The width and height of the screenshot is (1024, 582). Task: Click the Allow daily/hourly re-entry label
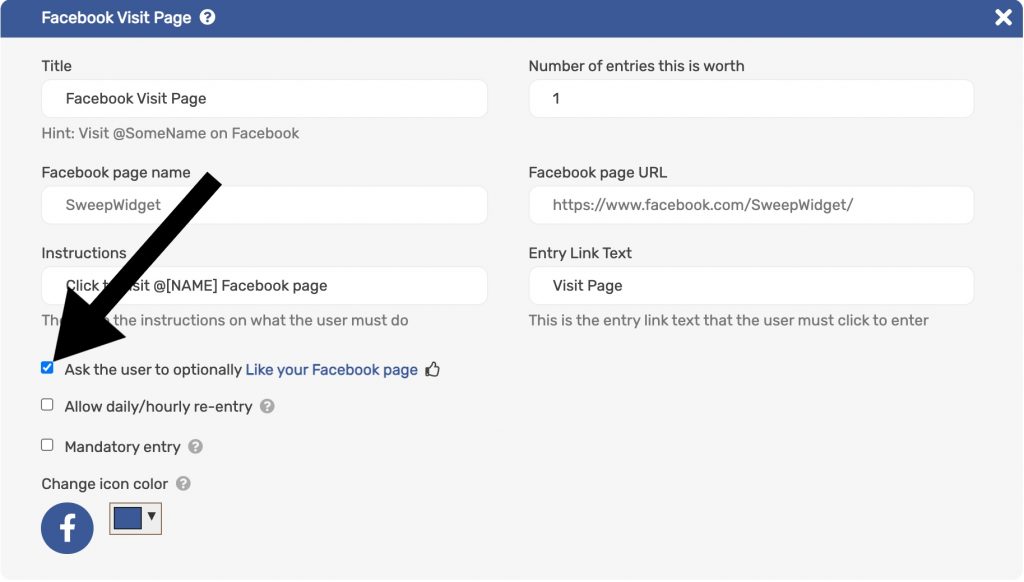coord(158,407)
